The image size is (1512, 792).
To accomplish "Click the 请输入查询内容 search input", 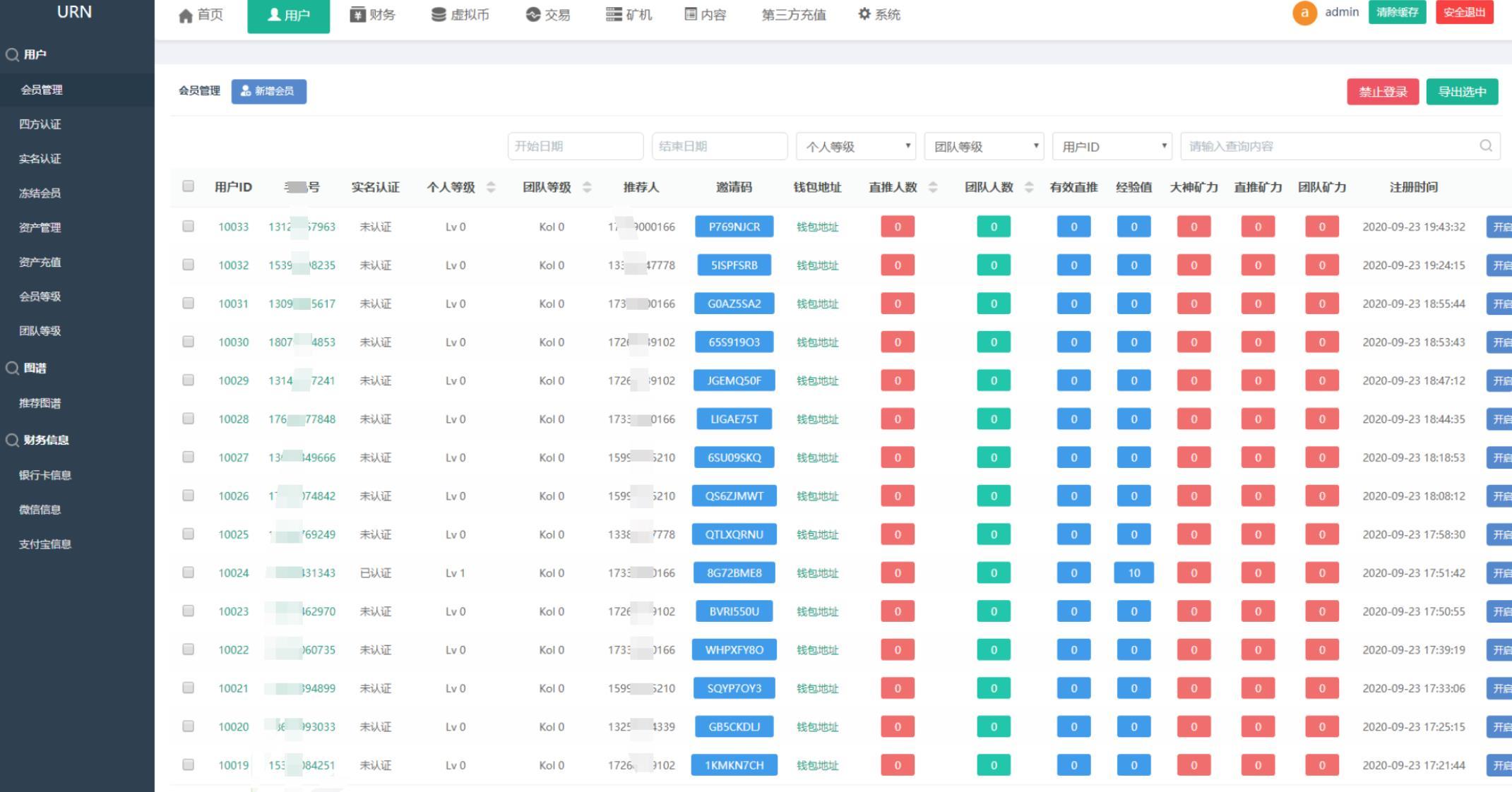I will coord(1340,146).
